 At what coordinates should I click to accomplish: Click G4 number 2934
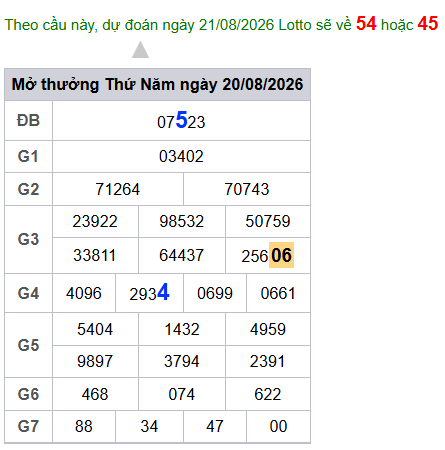(149, 292)
